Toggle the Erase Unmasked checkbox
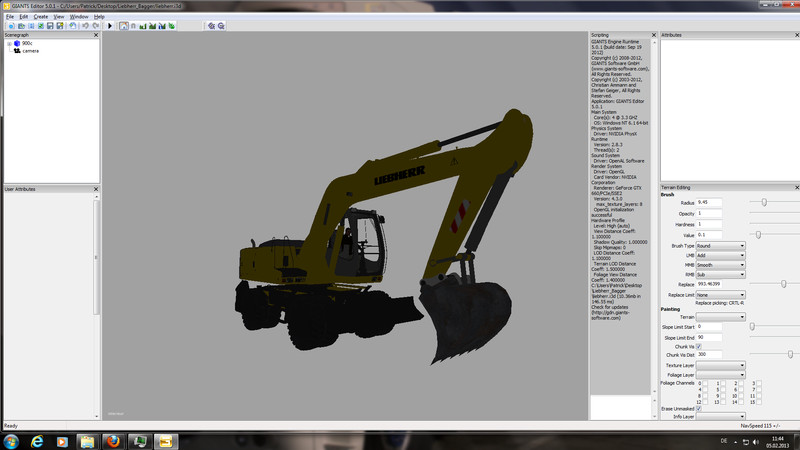This screenshot has width=800, height=450. pos(698,409)
